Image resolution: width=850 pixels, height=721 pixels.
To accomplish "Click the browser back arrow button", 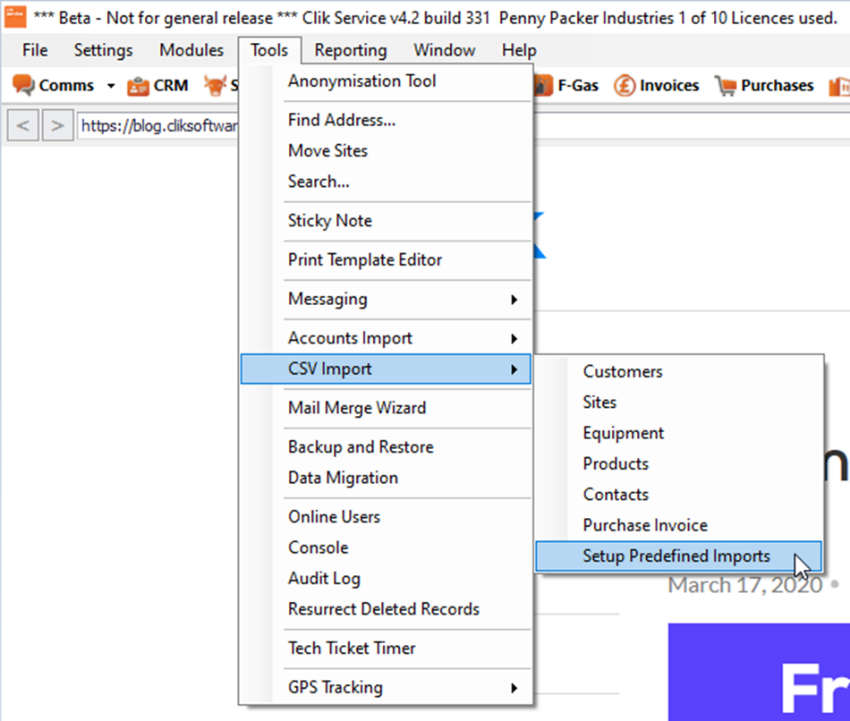I will tap(23, 126).
